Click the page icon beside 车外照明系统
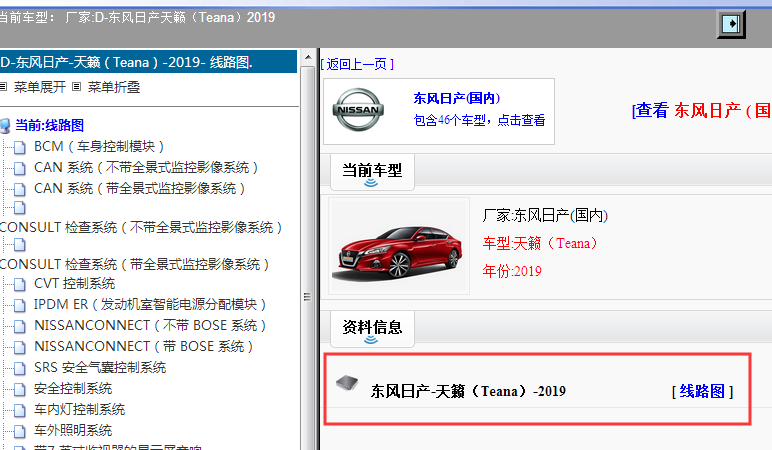This screenshot has width=772, height=450. tap(20, 431)
